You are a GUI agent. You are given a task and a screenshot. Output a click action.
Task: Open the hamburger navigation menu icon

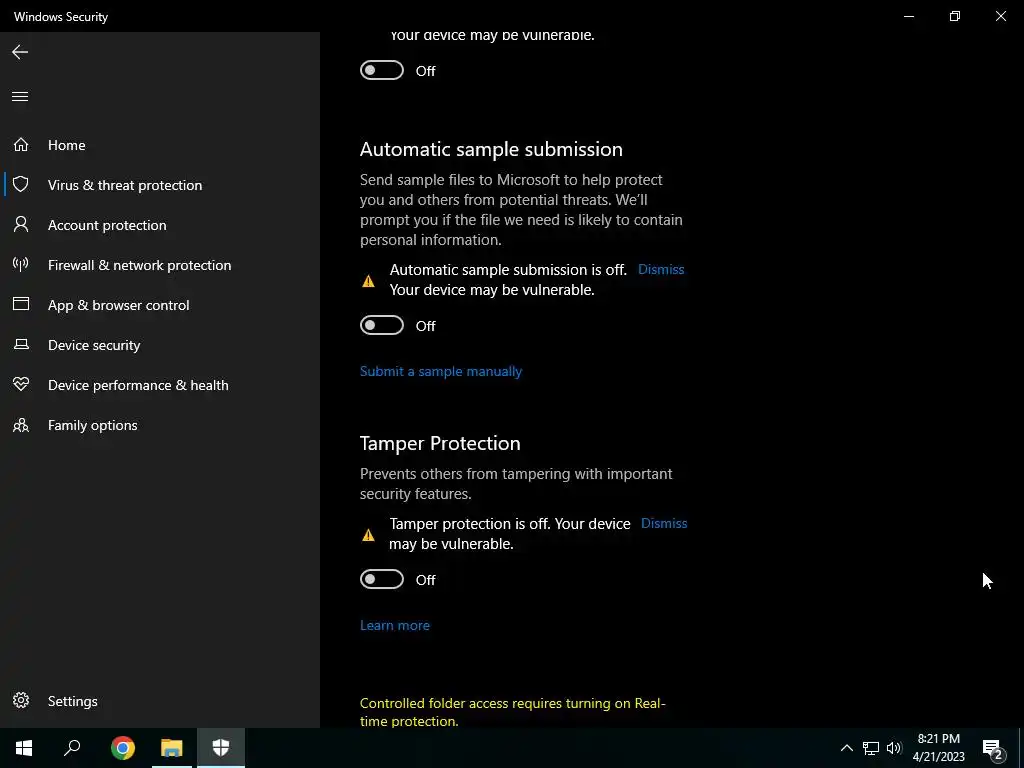coord(20,97)
